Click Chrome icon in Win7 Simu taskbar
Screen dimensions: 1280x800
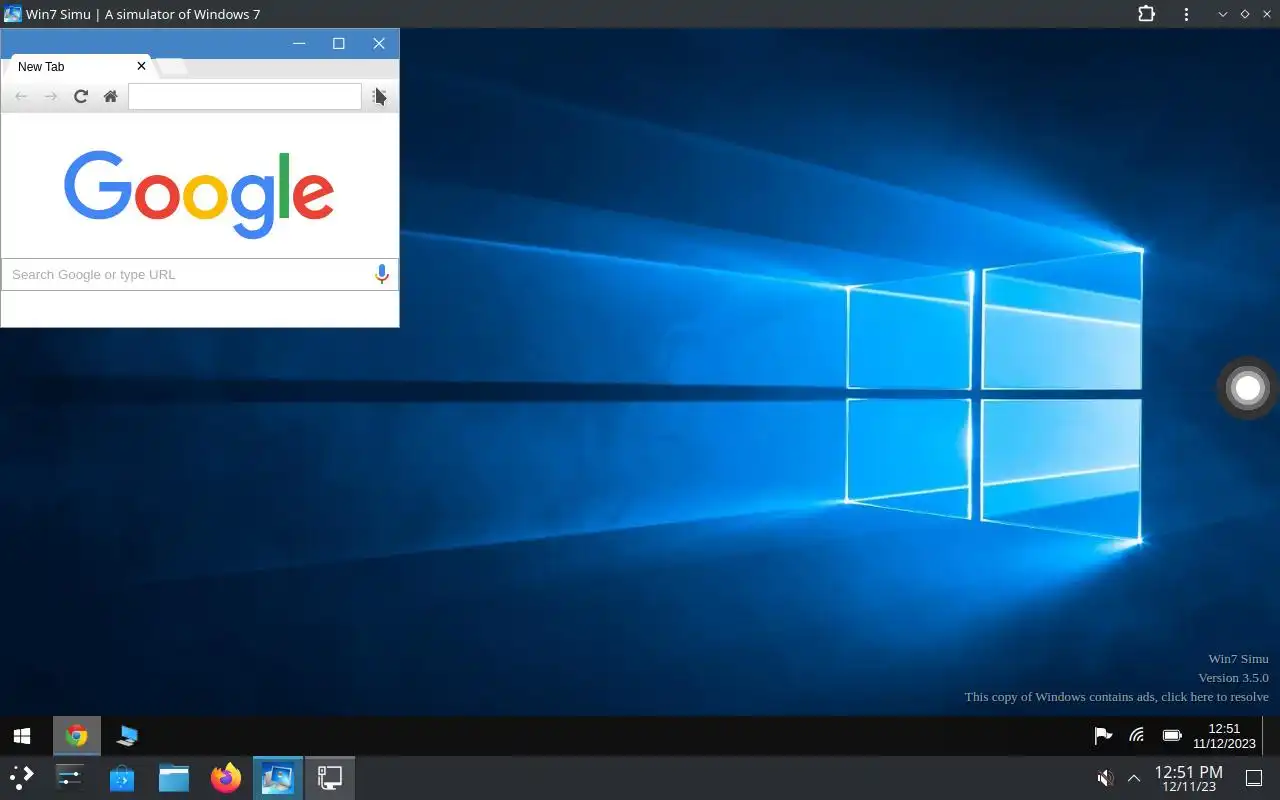tap(76, 736)
